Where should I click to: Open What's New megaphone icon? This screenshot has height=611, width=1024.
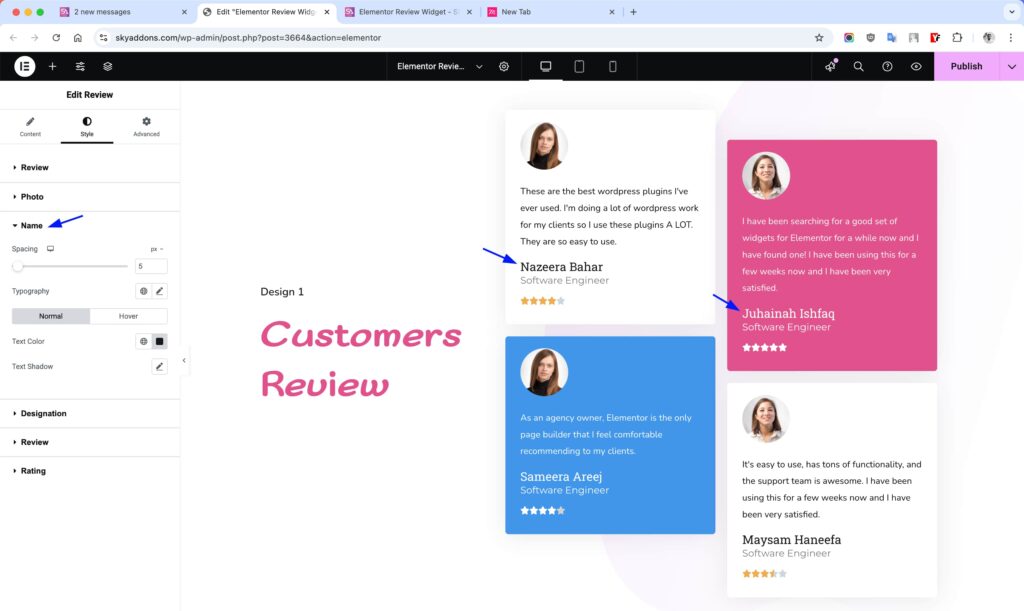pos(830,66)
